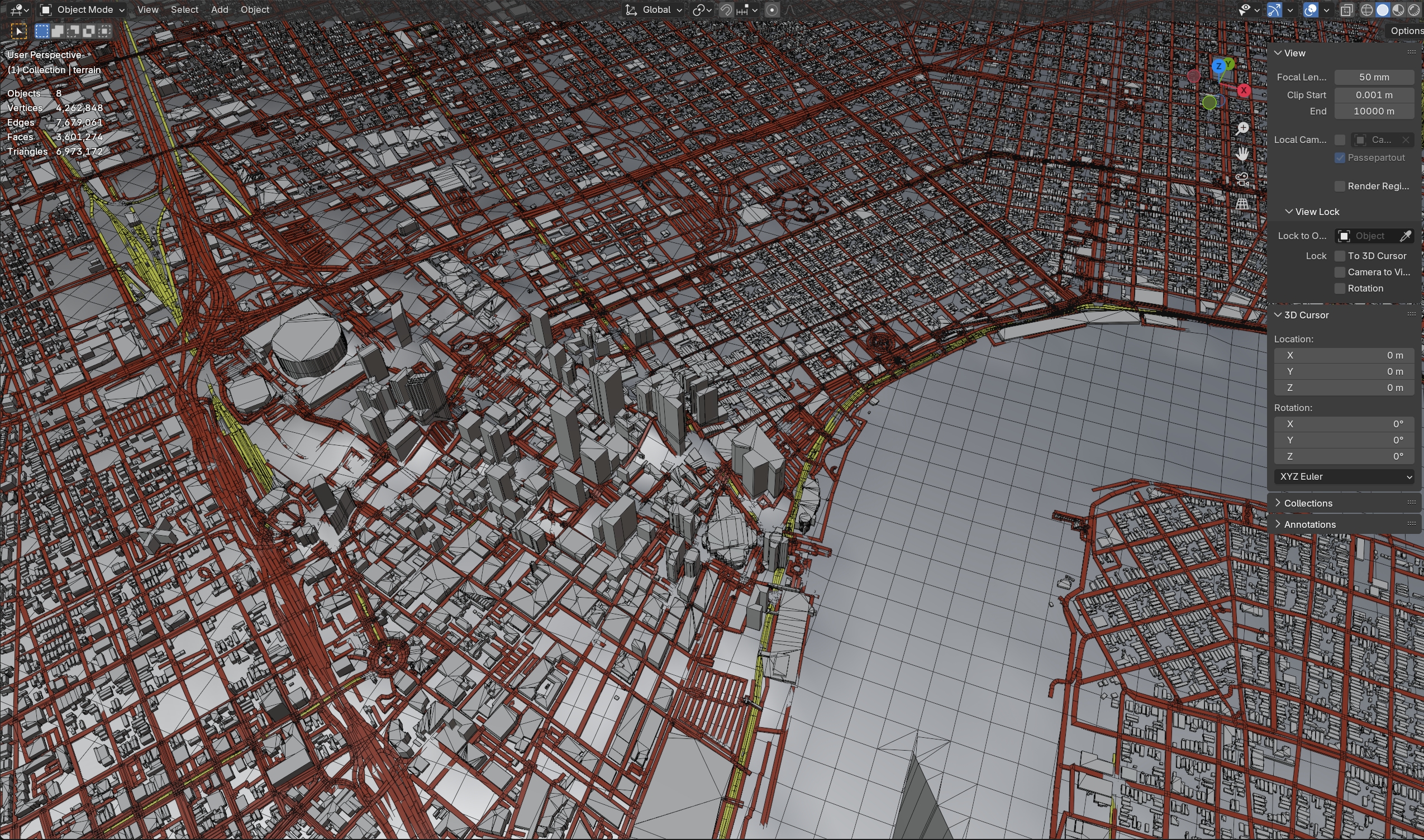Switch to rendered viewport shading

(x=1414, y=10)
